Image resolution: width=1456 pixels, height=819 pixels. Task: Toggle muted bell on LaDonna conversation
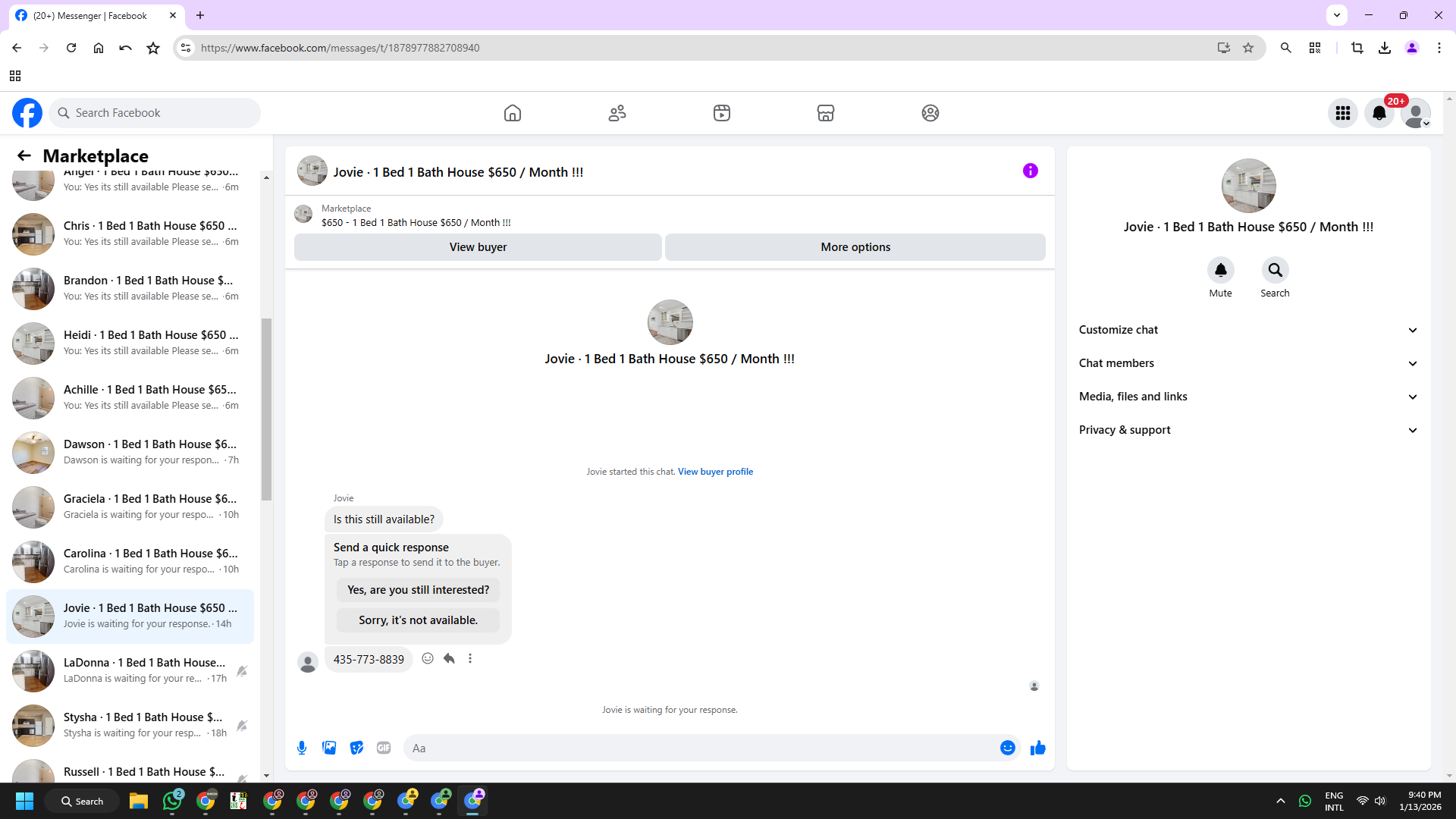click(242, 671)
